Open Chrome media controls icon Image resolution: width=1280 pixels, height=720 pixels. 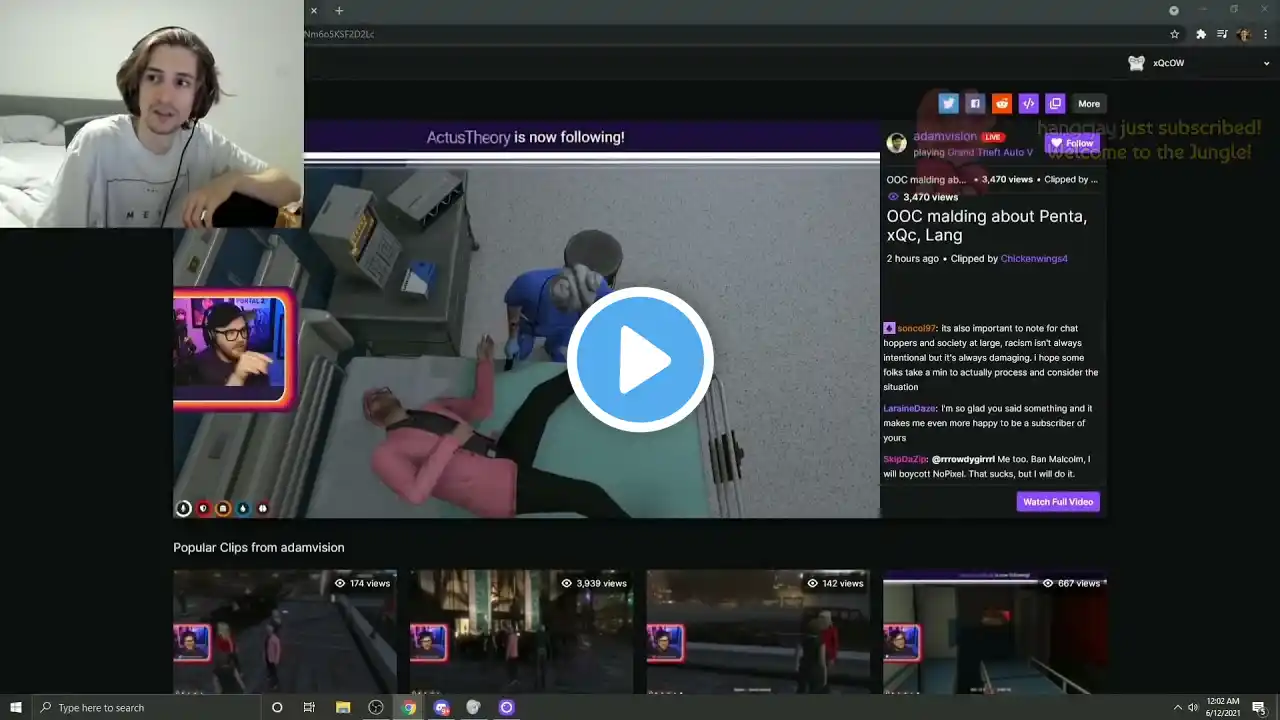[x=1222, y=34]
